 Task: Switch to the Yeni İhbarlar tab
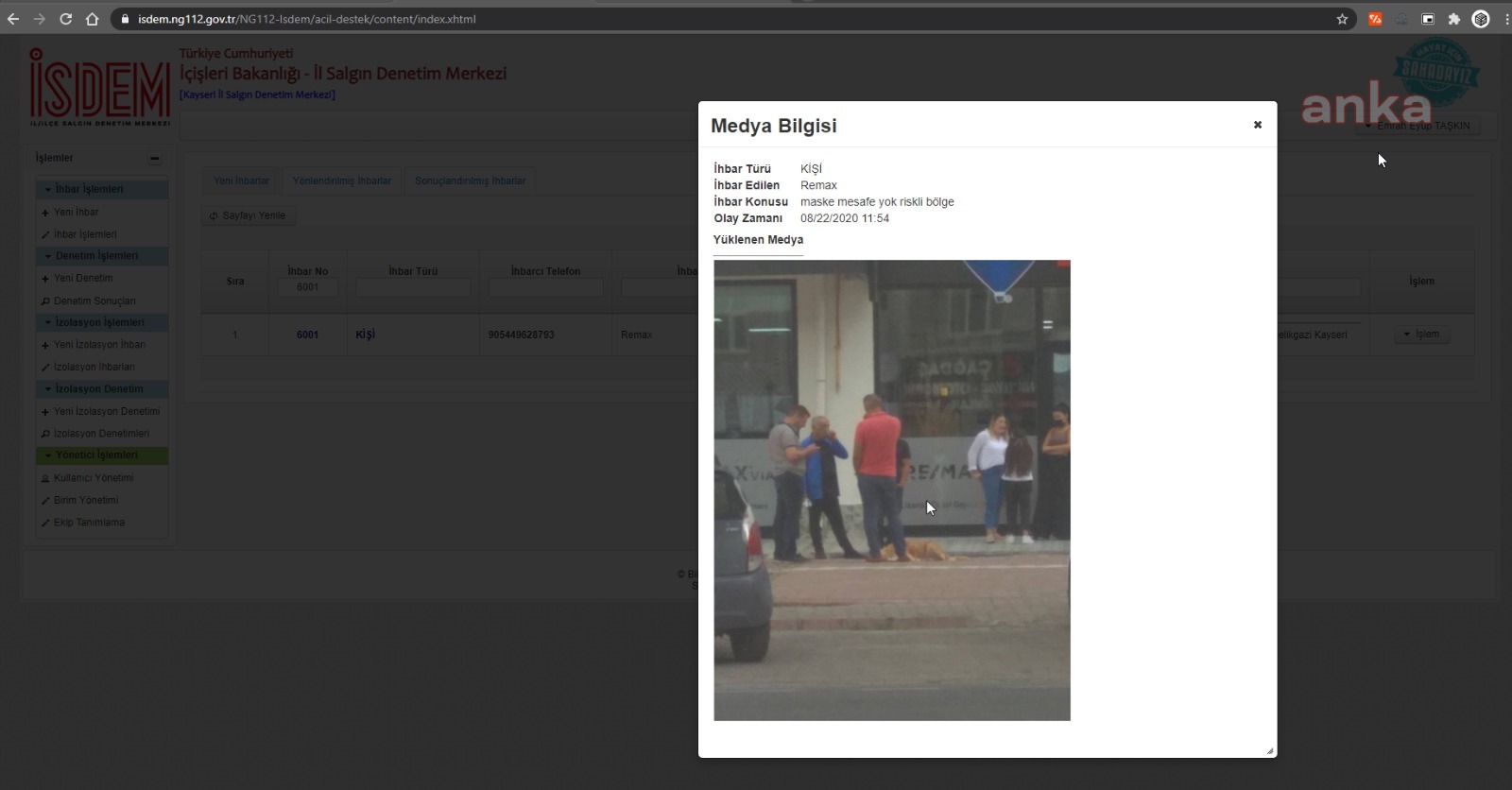[x=241, y=180]
